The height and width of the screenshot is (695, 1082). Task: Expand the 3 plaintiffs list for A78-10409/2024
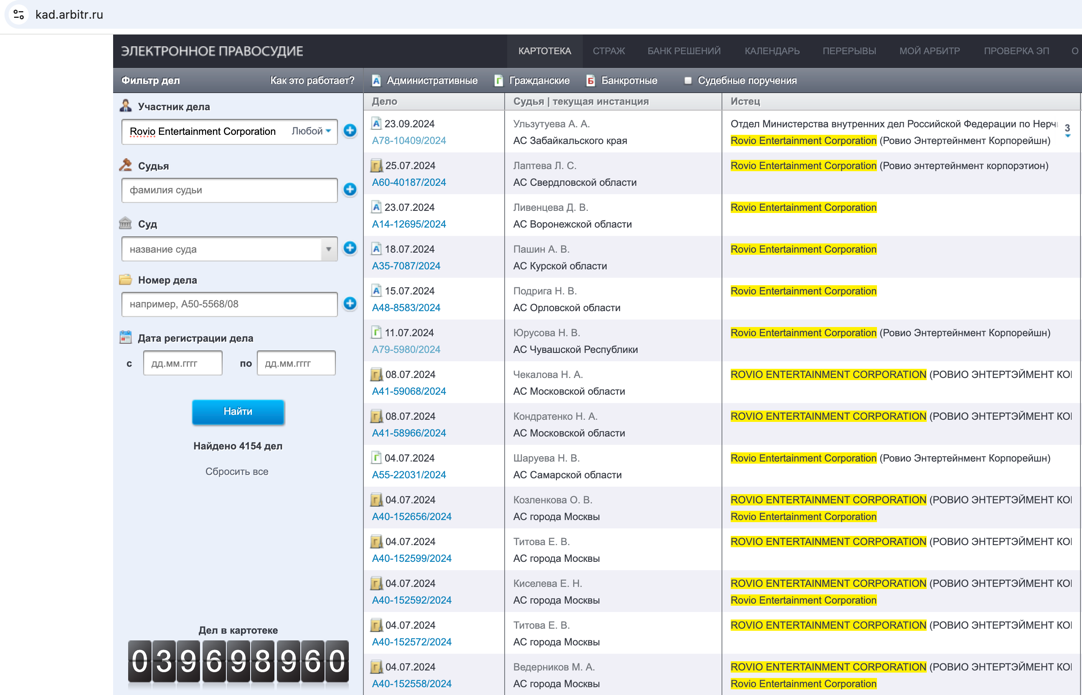tap(1068, 130)
